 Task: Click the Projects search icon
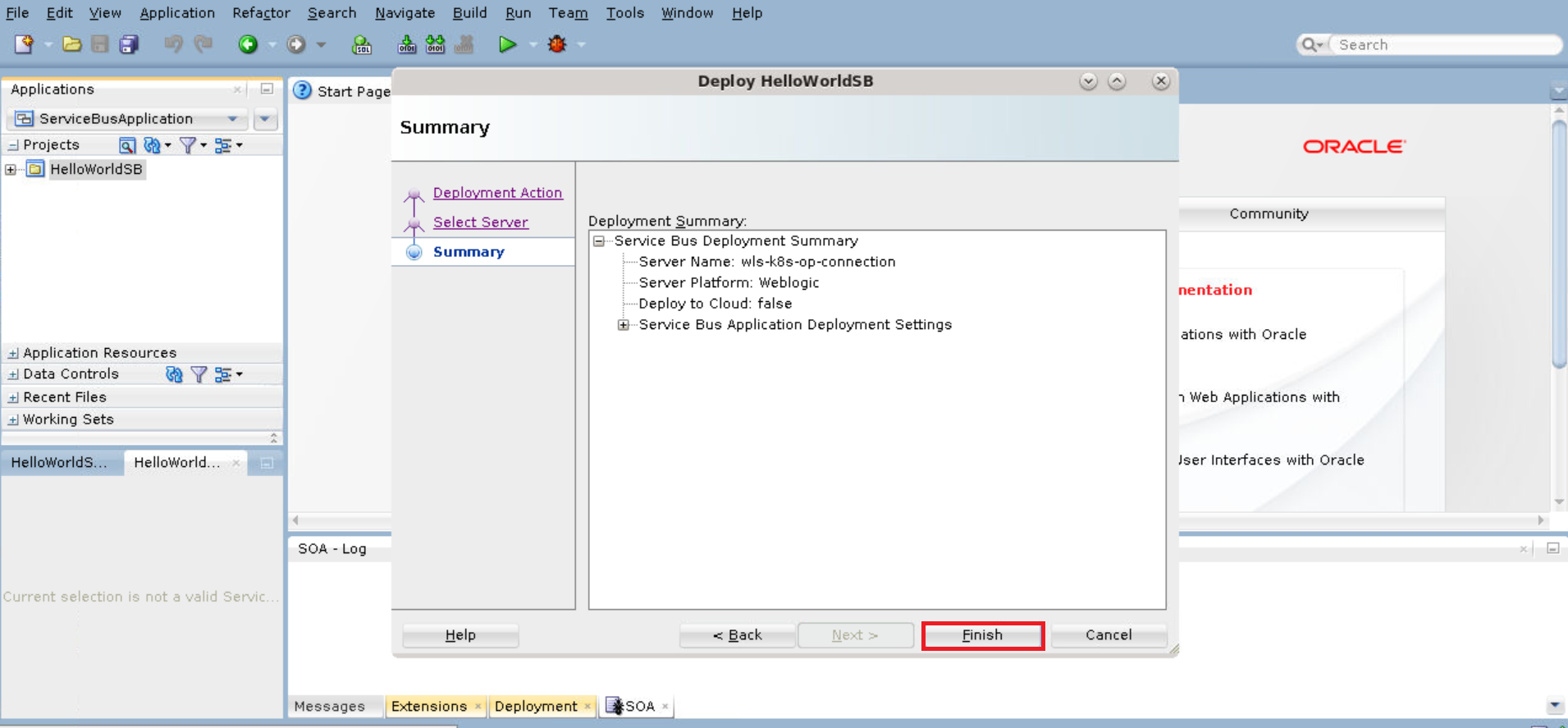click(126, 145)
